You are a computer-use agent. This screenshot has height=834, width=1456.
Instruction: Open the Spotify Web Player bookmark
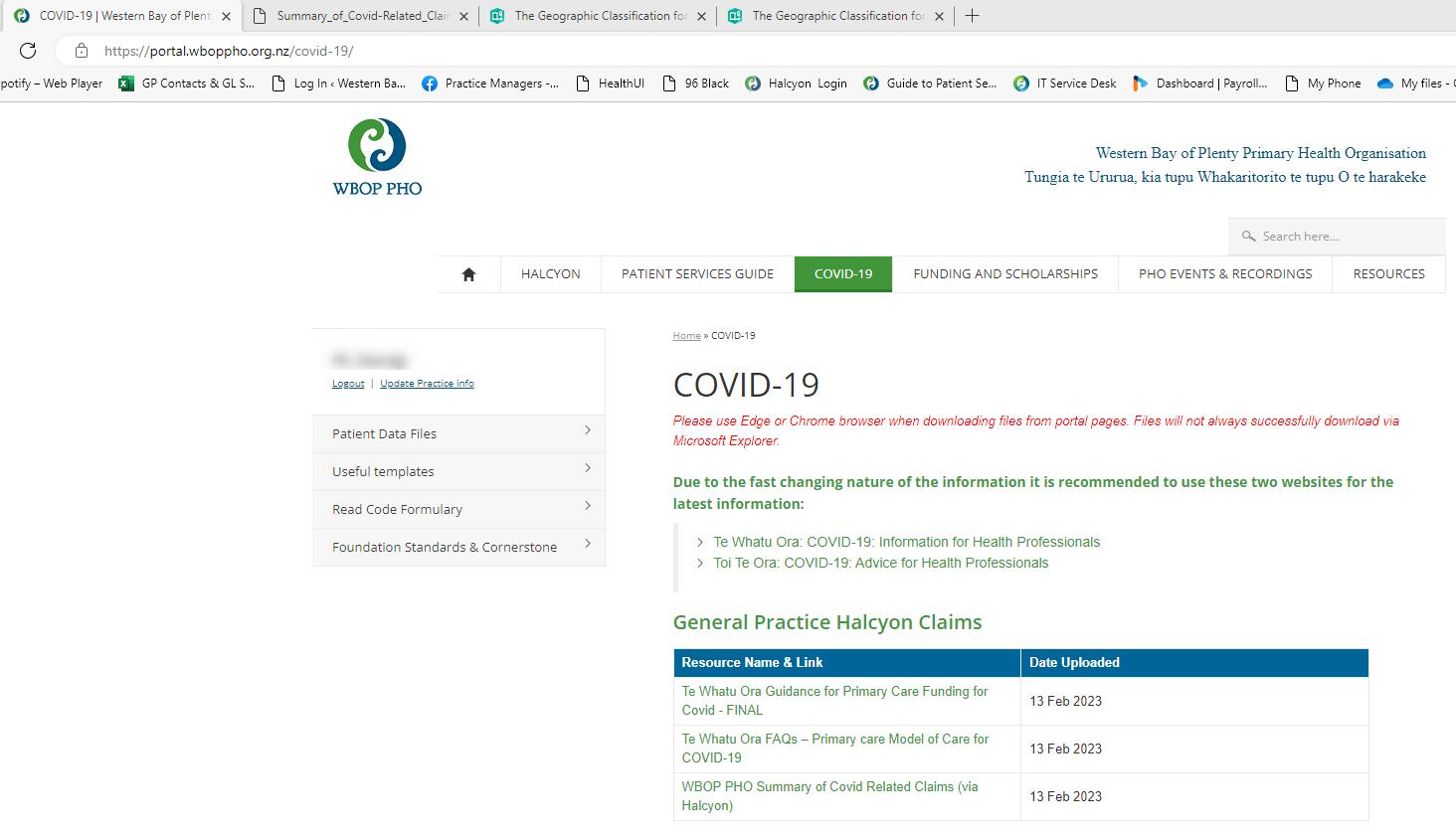tap(52, 83)
